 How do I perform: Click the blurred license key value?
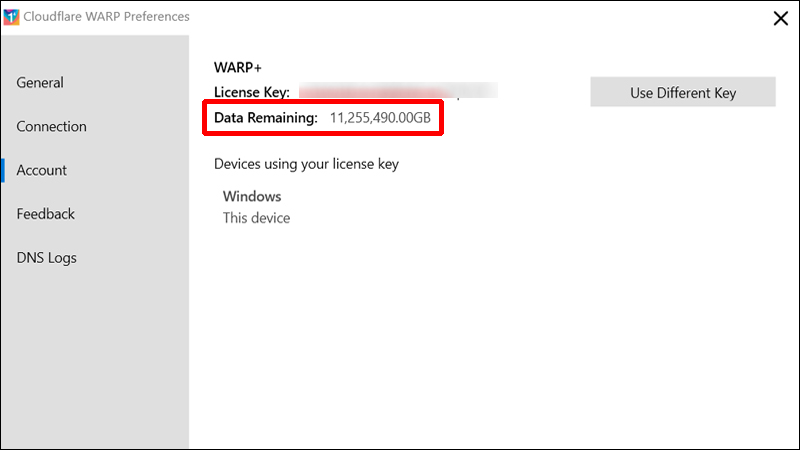(398, 91)
